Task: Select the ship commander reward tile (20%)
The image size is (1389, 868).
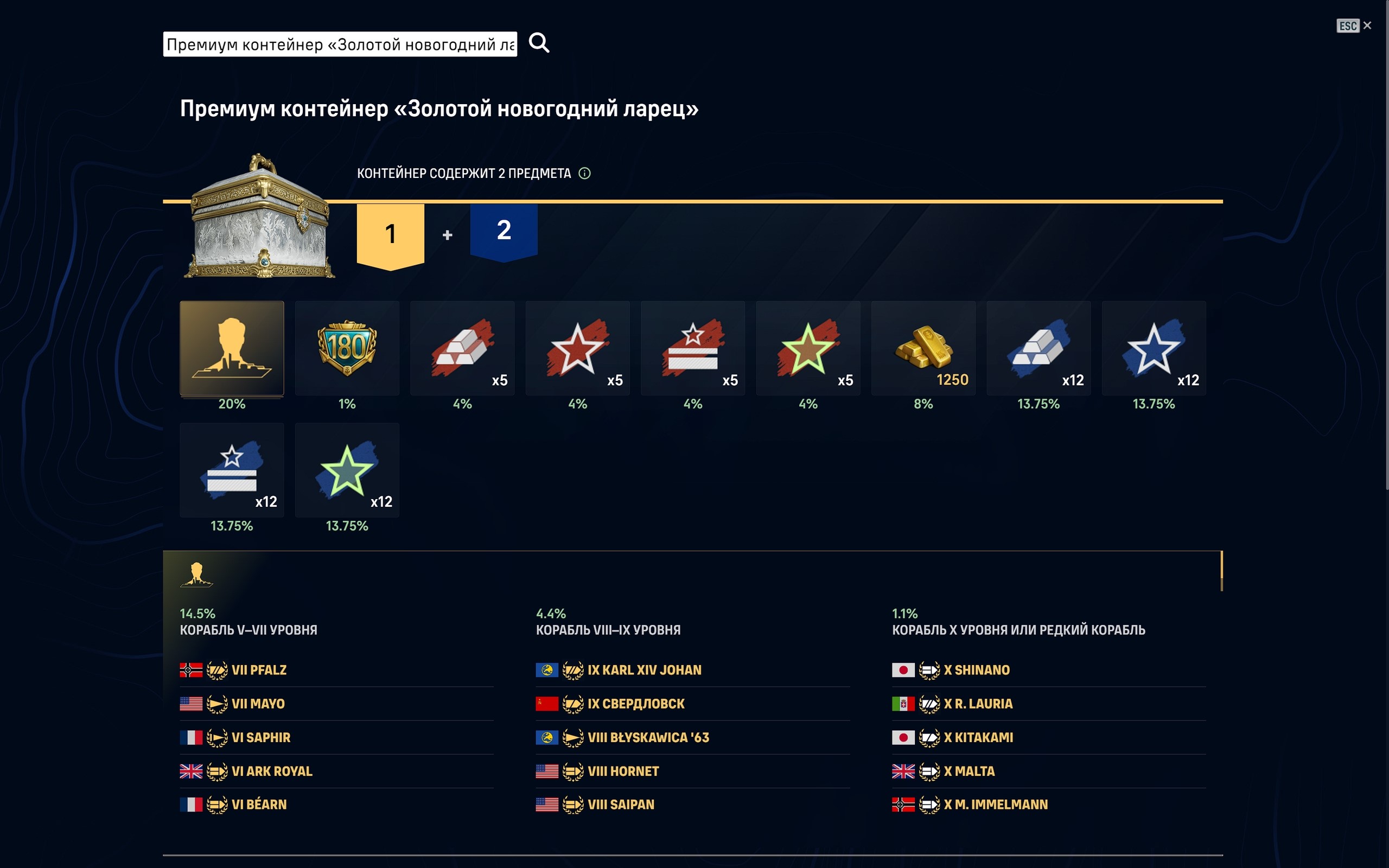Action: click(232, 348)
